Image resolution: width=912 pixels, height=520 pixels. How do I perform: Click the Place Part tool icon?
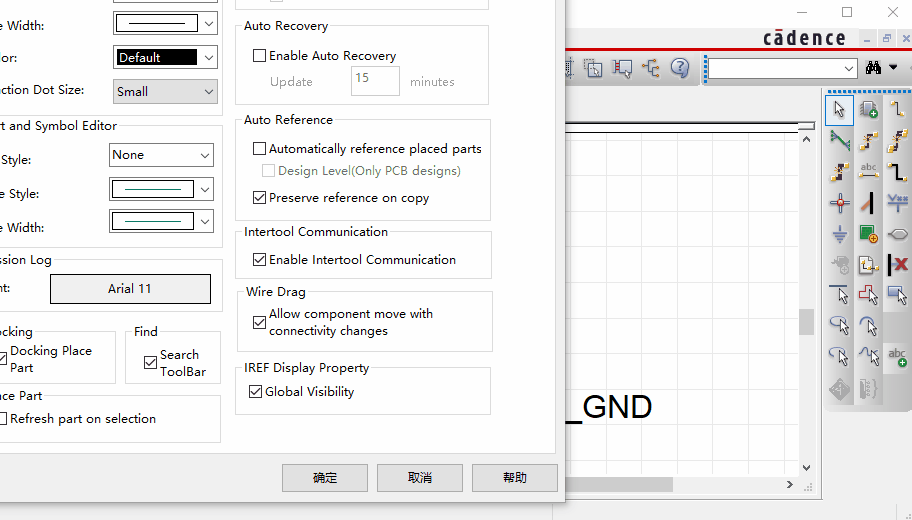coord(868,109)
